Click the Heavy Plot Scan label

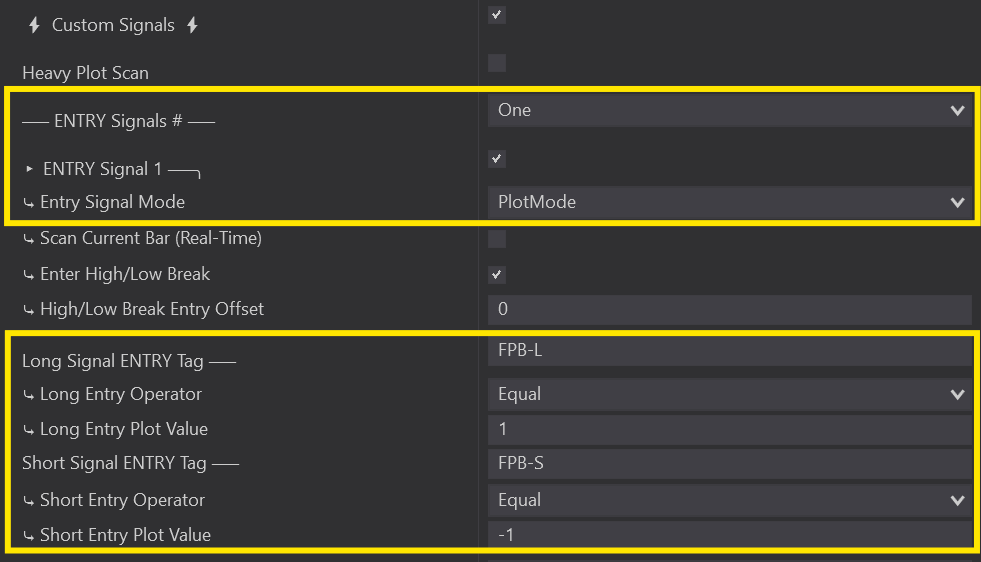85,73
